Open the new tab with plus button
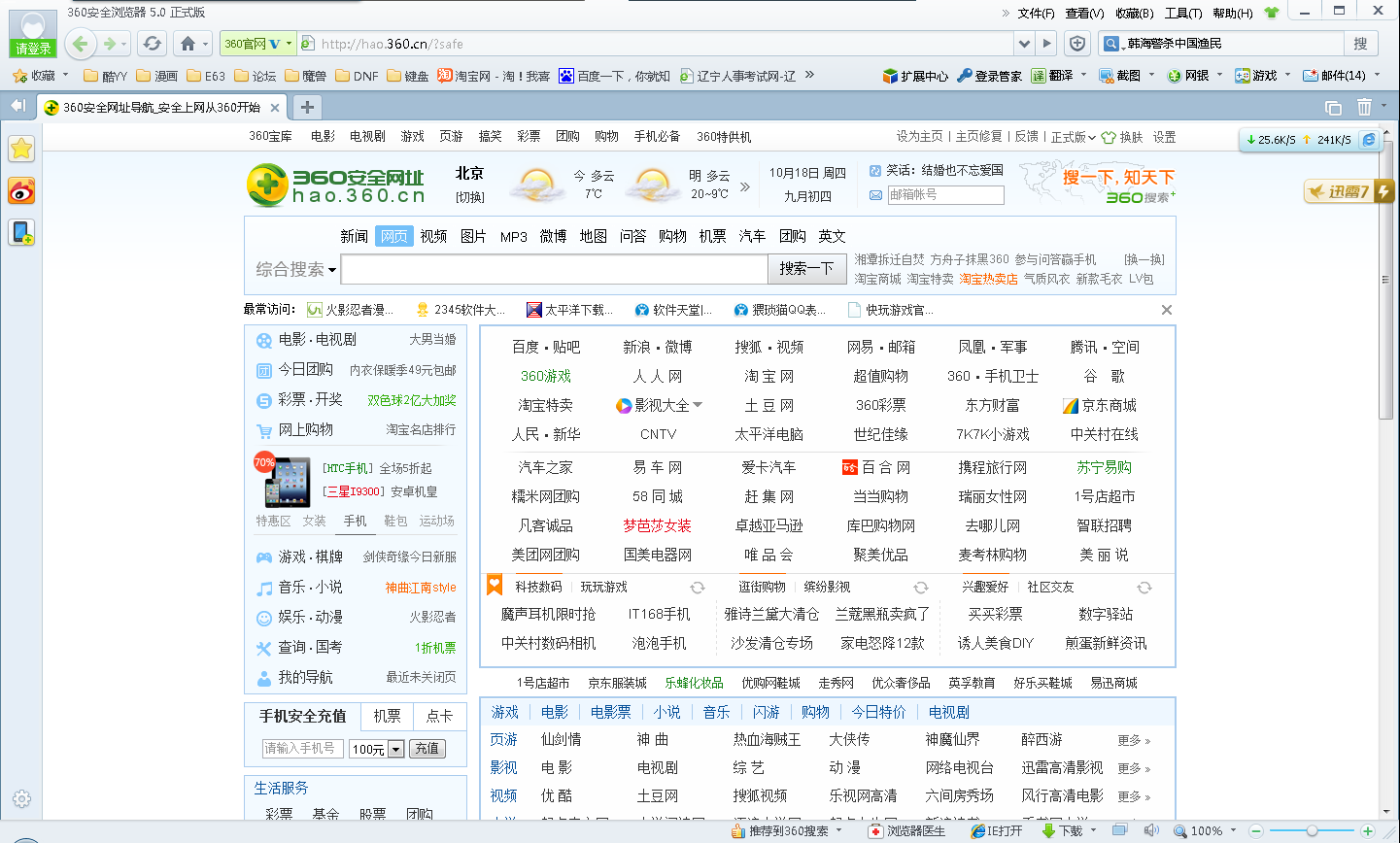Viewport: 1400px width, 843px height. click(x=307, y=107)
